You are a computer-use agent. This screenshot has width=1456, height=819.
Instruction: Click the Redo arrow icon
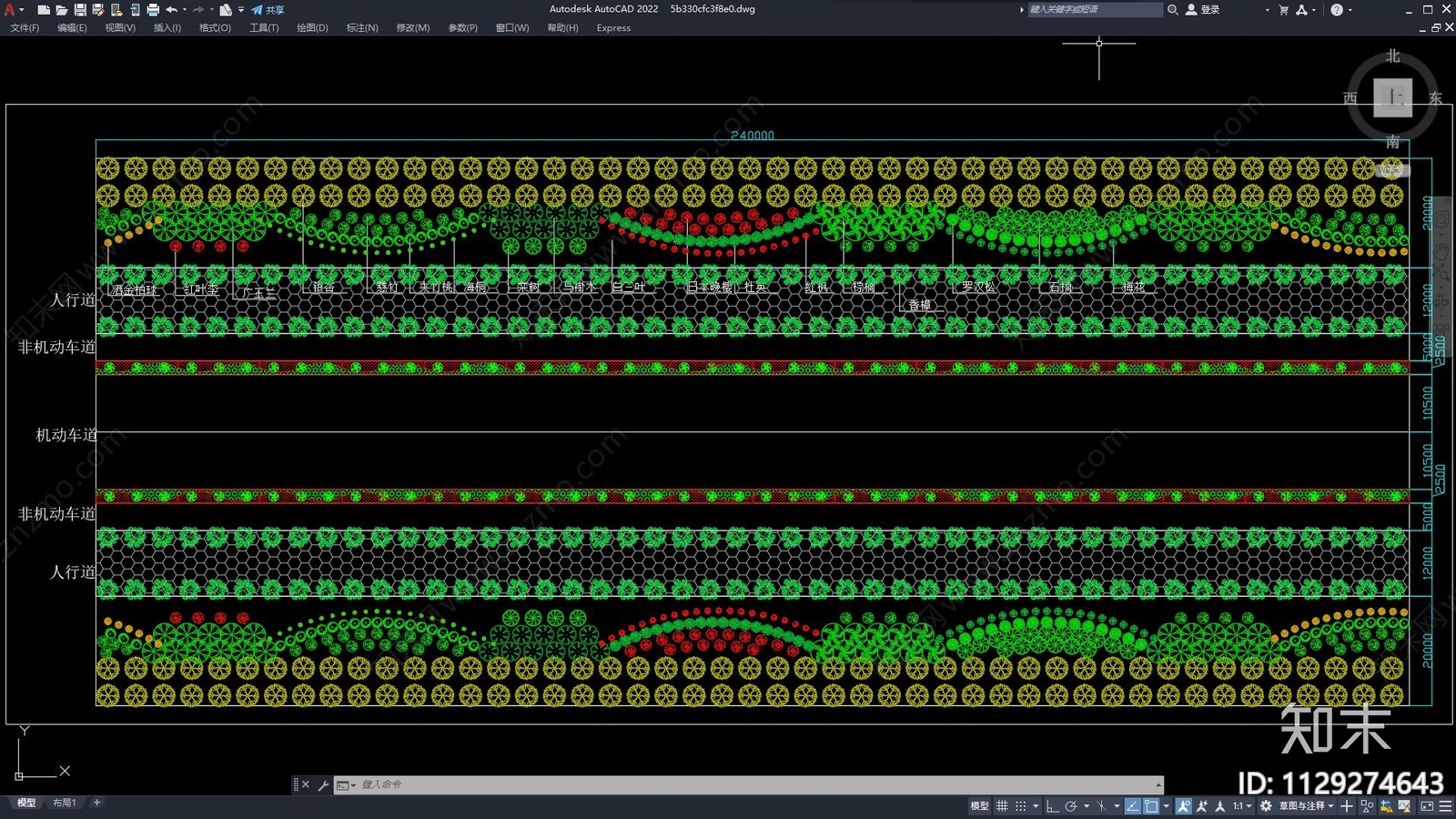198,10
